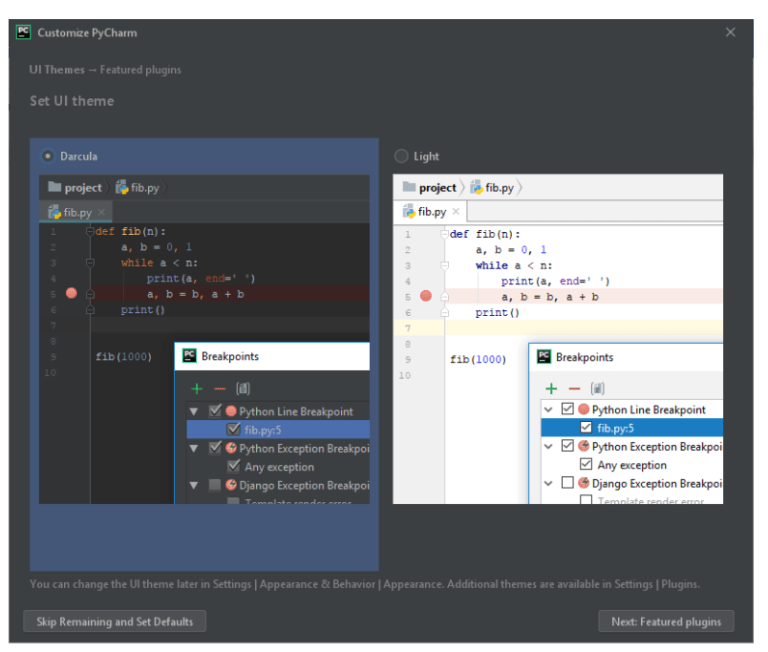Toggle fib.py:5 checkbox in Darcula preview
This screenshot has height=652, width=768.
point(234,429)
